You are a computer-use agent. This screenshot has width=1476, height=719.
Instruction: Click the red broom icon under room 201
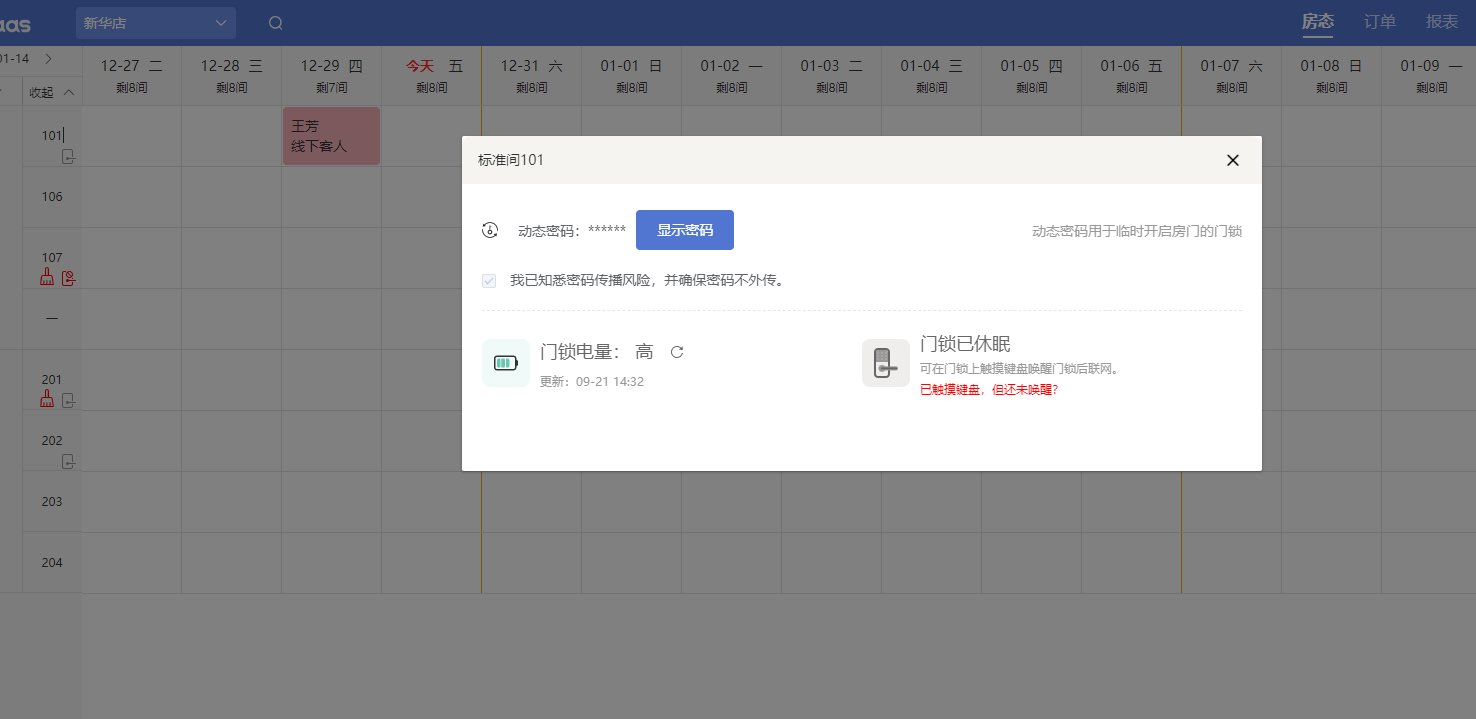(47, 400)
